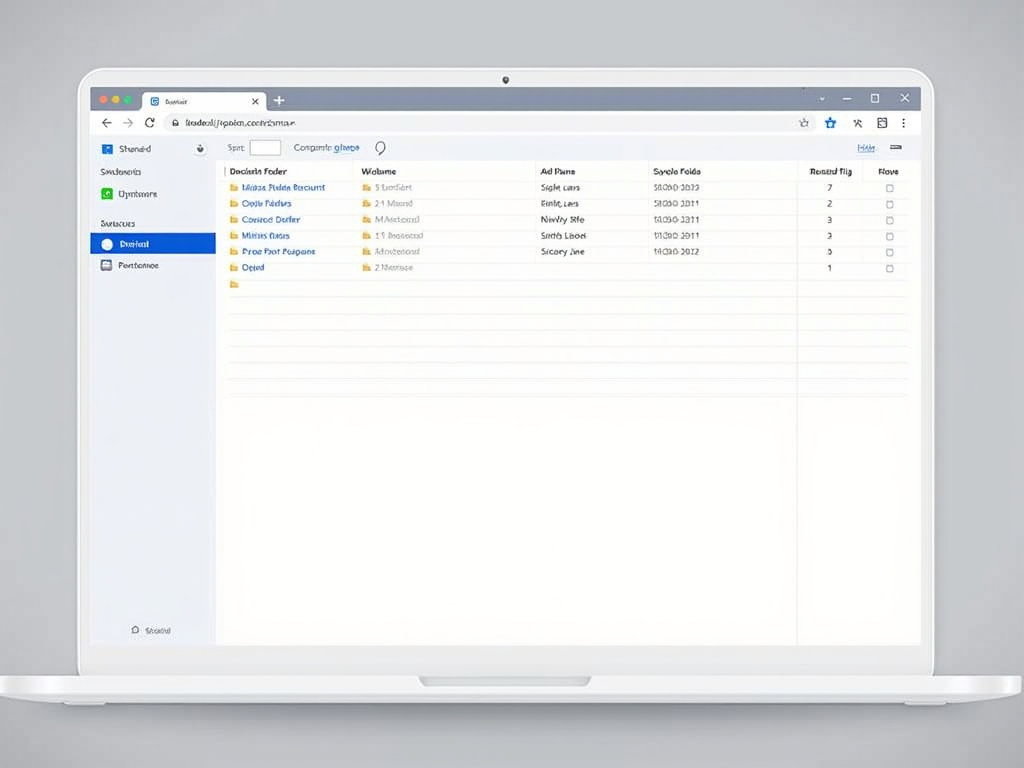This screenshot has width=1024, height=768.
Task: Click the round arrow button beside Shaneid
Action: click(x=200, y=149)
